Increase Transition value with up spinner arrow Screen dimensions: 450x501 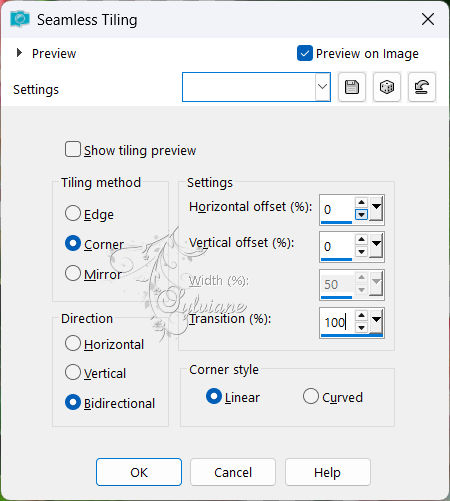click(x=361, y=315)
